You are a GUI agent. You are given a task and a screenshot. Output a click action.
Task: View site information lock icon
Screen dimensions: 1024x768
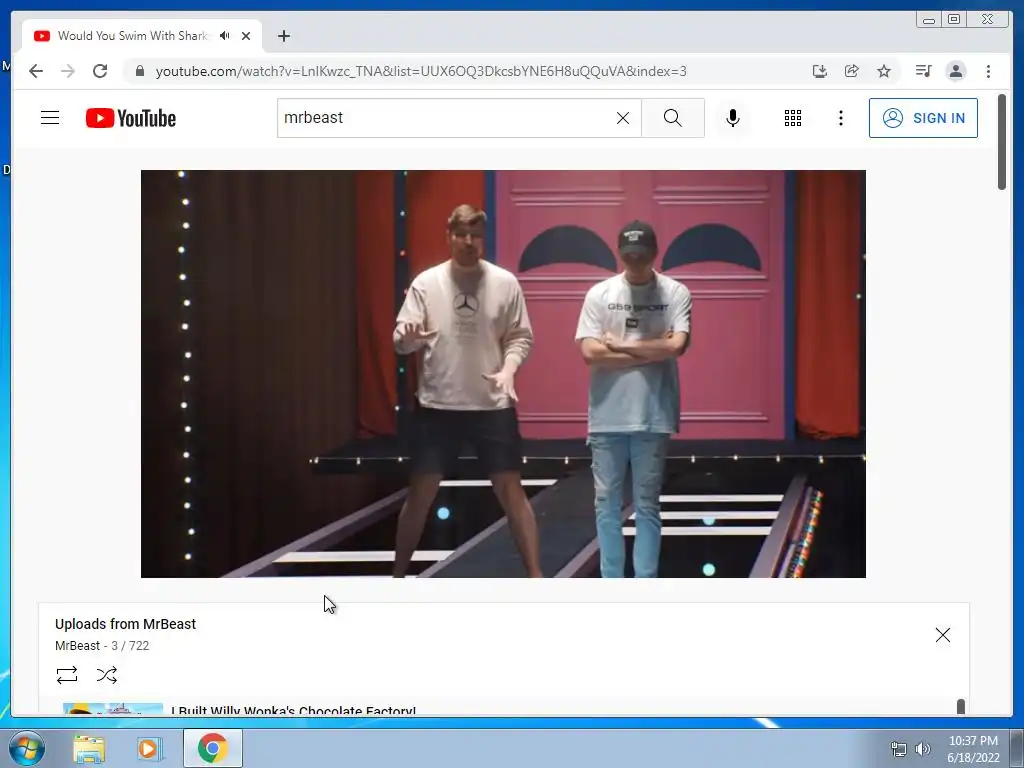coord(139,71)
